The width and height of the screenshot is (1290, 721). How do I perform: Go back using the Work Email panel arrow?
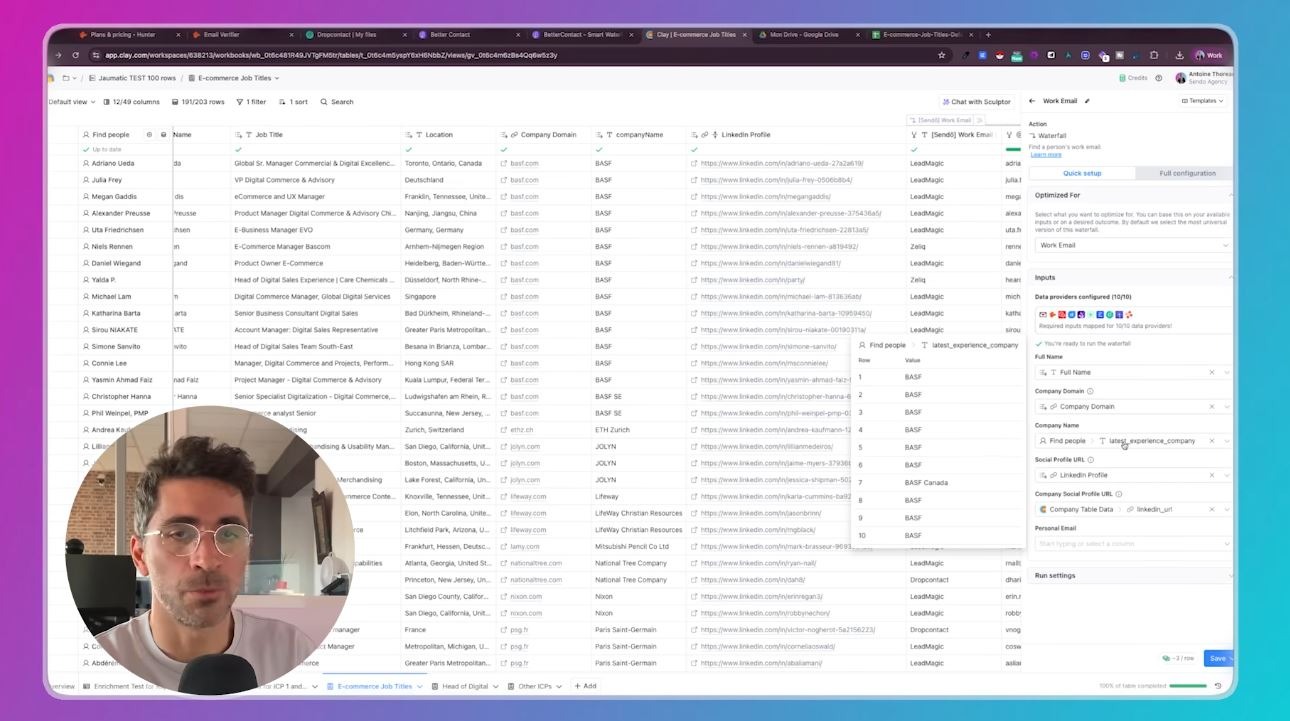(1032, 101)
